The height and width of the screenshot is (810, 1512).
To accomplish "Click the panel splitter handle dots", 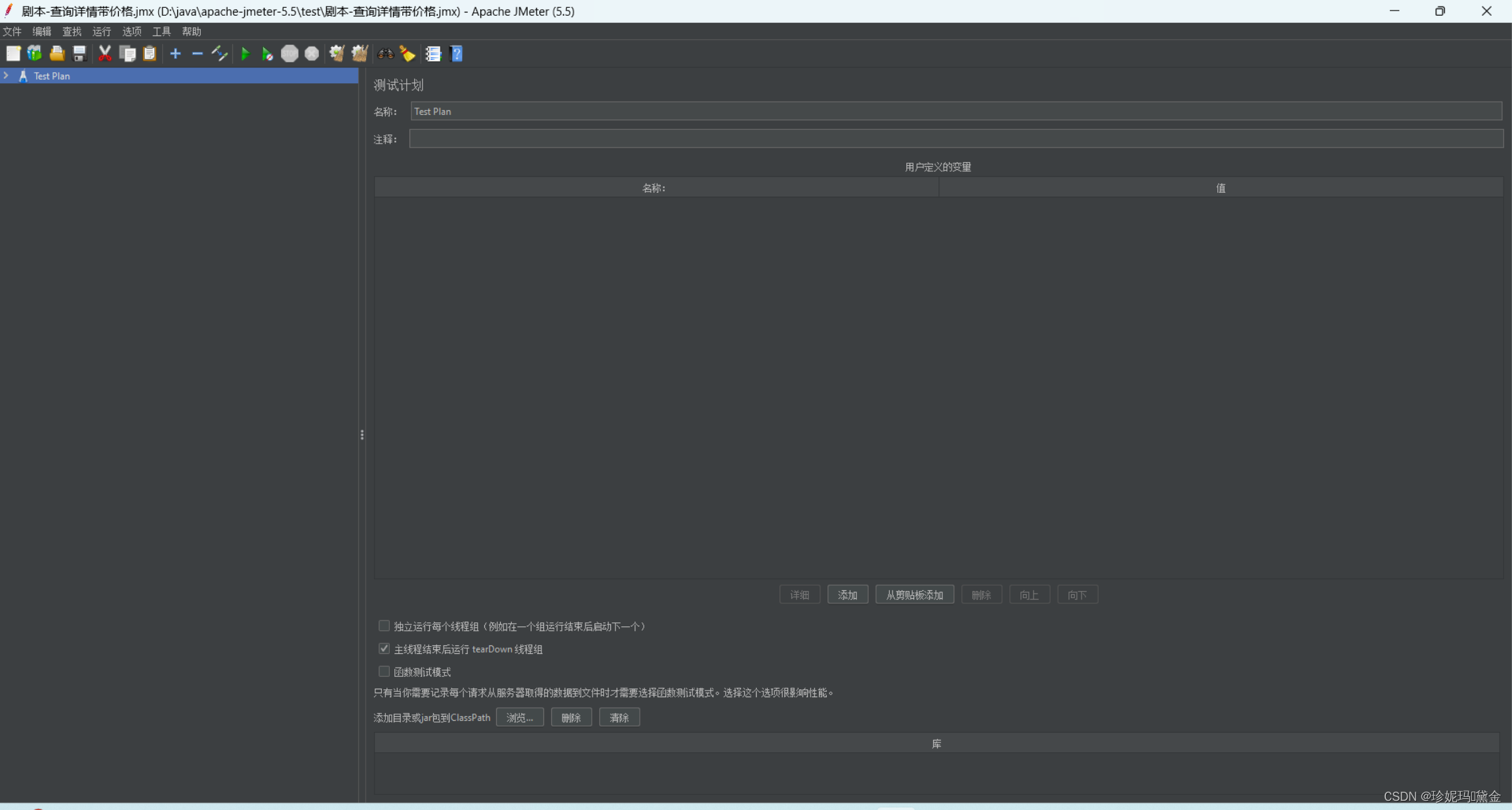I will 362,435.
